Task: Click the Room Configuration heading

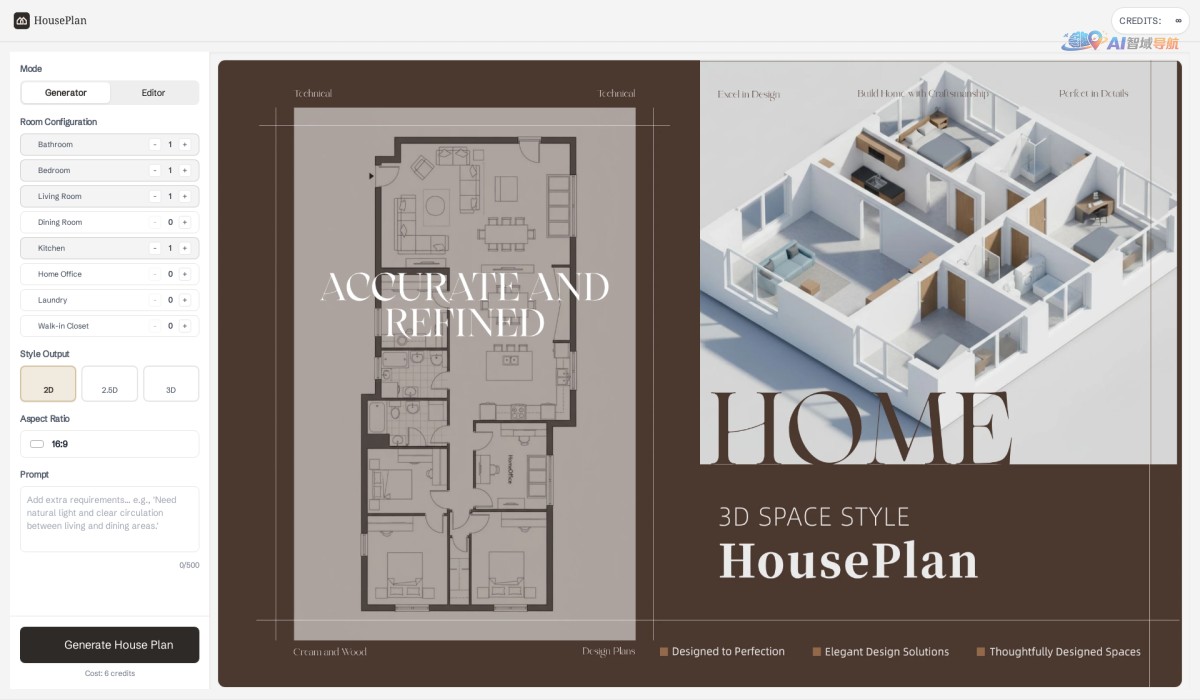Action: click(x=59, y=122)
